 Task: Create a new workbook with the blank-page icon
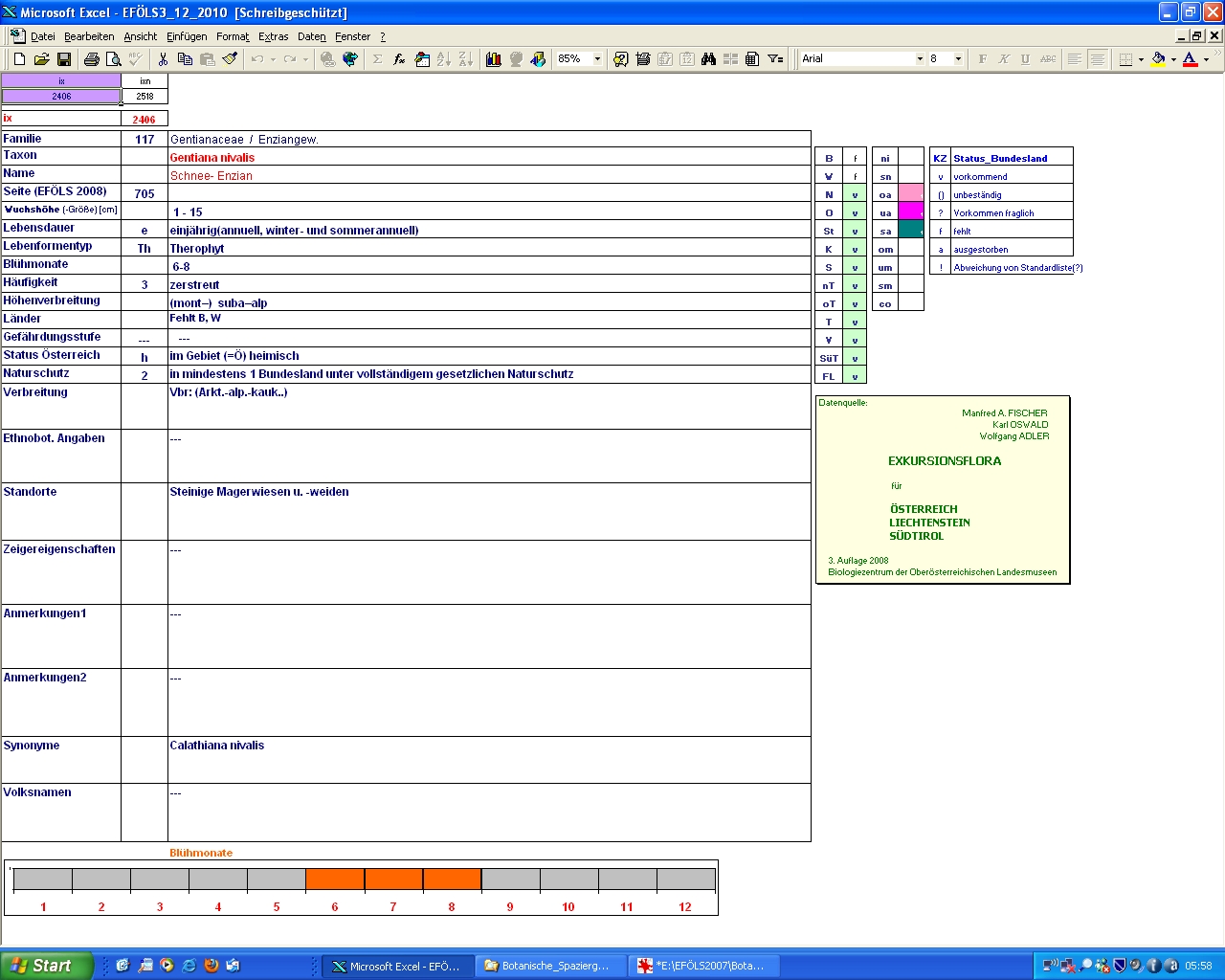pos(19,59)
